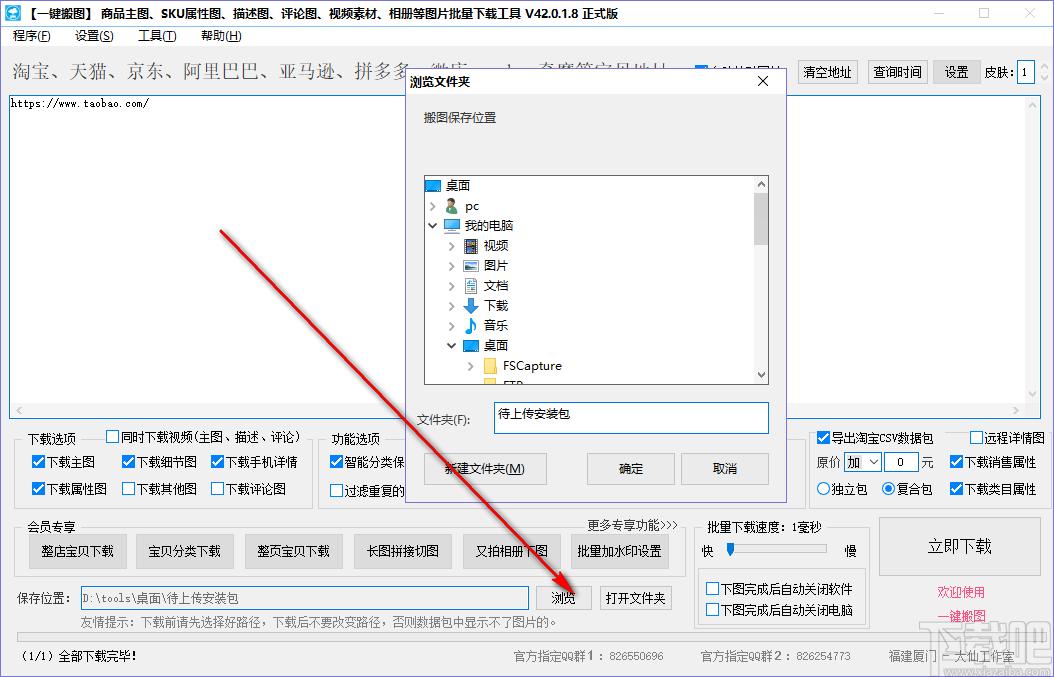Expand the 图片 tree node
Viewport: 1054px width, 677px height.
tap(452, 266)
